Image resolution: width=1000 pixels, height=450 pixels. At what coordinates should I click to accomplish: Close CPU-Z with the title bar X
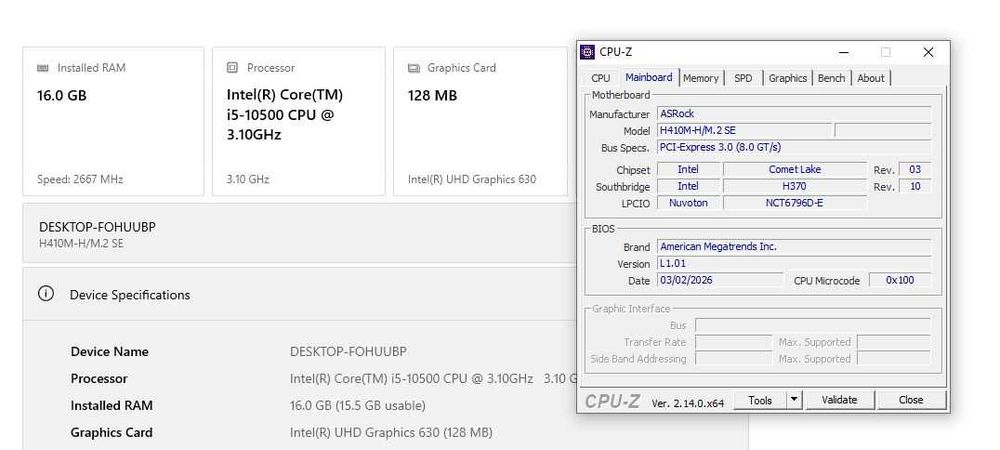pos(928,52)
